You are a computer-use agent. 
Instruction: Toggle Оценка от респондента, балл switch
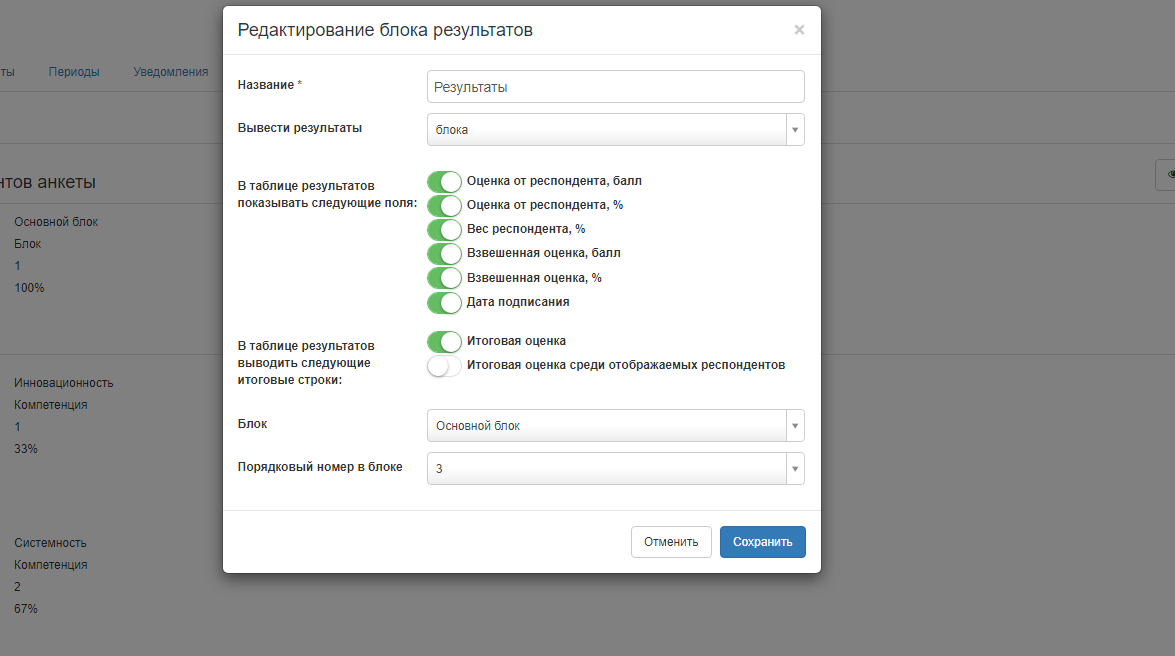pyautogui.click(x=444, y=181)
